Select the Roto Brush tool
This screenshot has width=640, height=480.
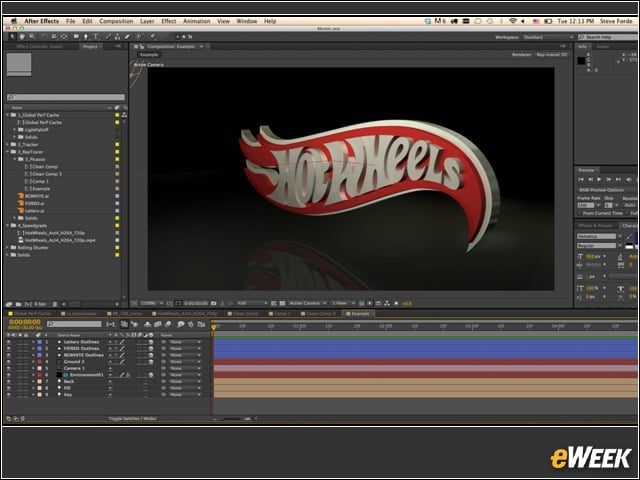click(x=139, y=37)
